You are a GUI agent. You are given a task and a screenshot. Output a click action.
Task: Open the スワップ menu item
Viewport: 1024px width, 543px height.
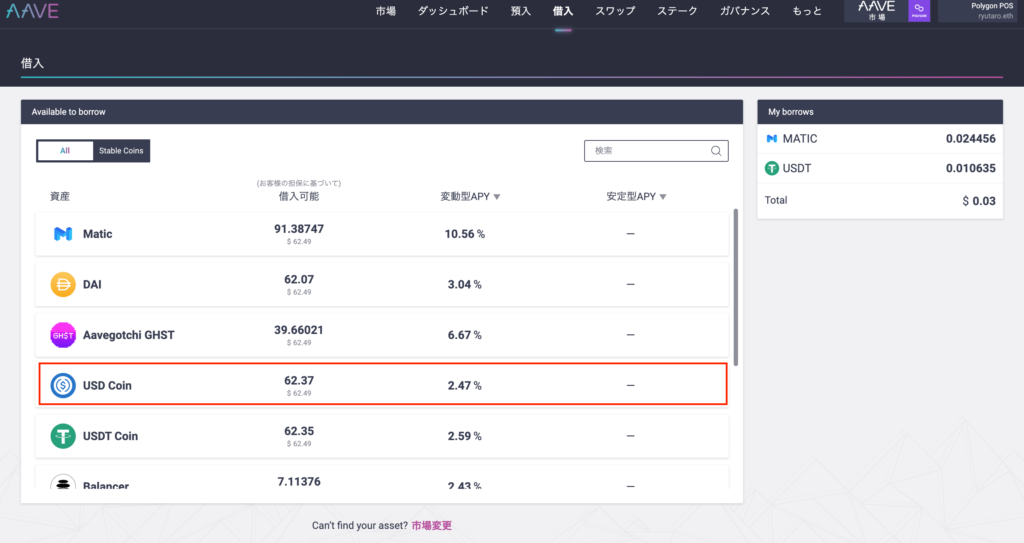click(615, 11)
